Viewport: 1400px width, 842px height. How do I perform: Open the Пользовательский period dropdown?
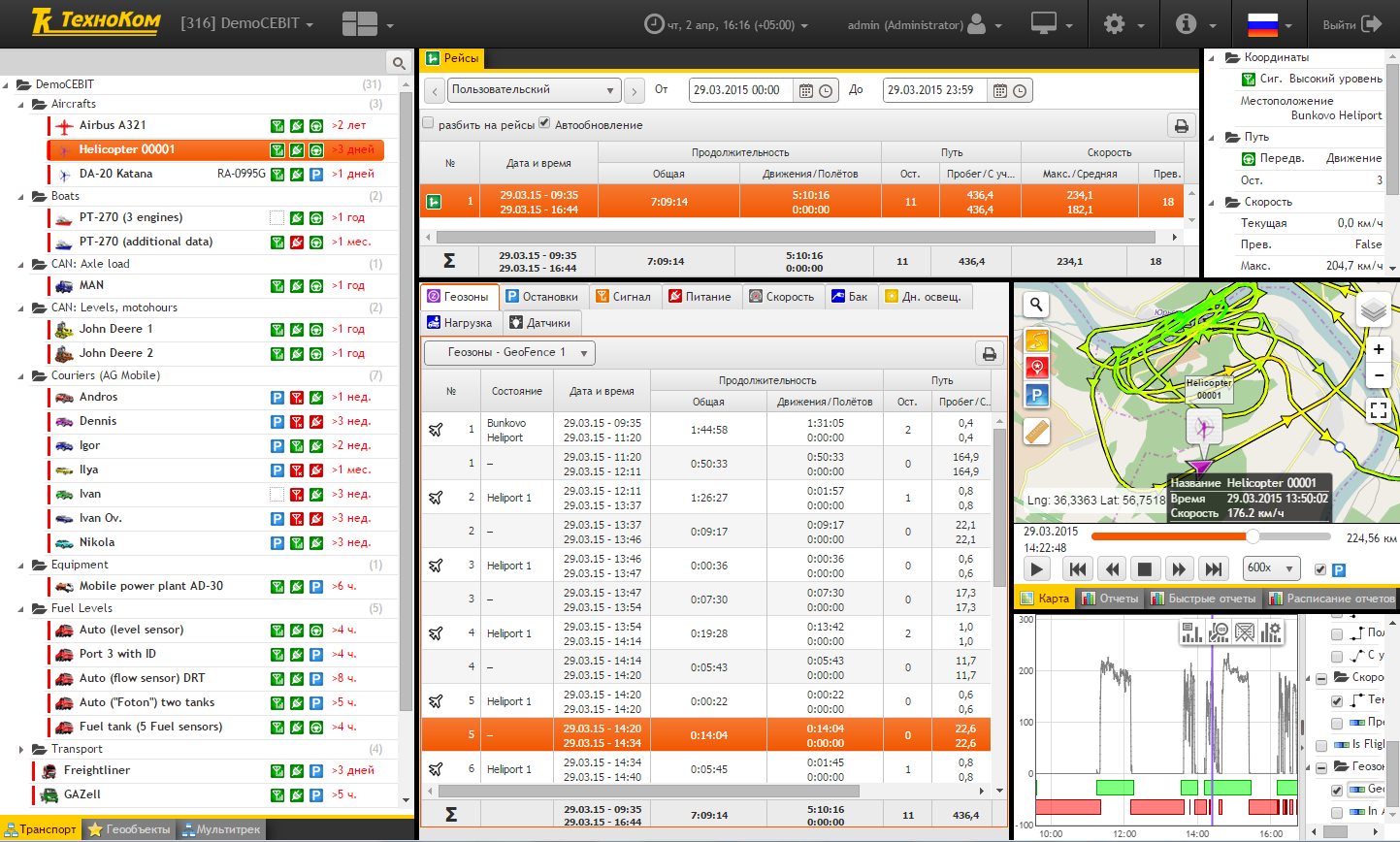[534, 90]
